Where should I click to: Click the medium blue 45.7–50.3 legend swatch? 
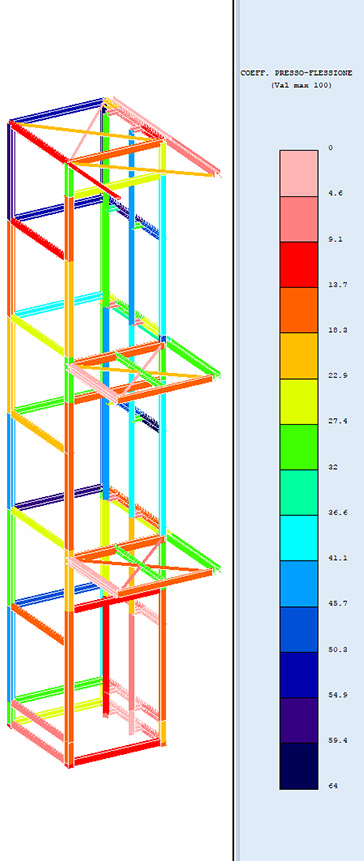pos(299,629)
